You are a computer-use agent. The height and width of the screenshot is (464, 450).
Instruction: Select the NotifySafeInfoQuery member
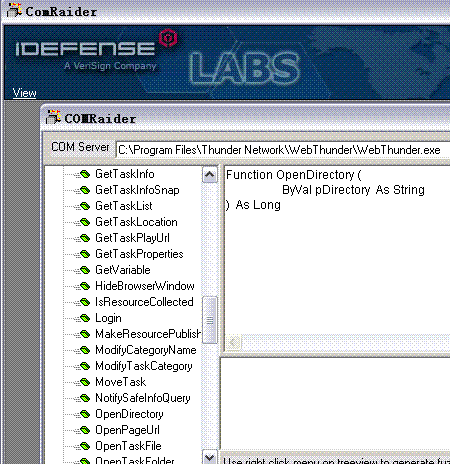[x=143, y=398]
